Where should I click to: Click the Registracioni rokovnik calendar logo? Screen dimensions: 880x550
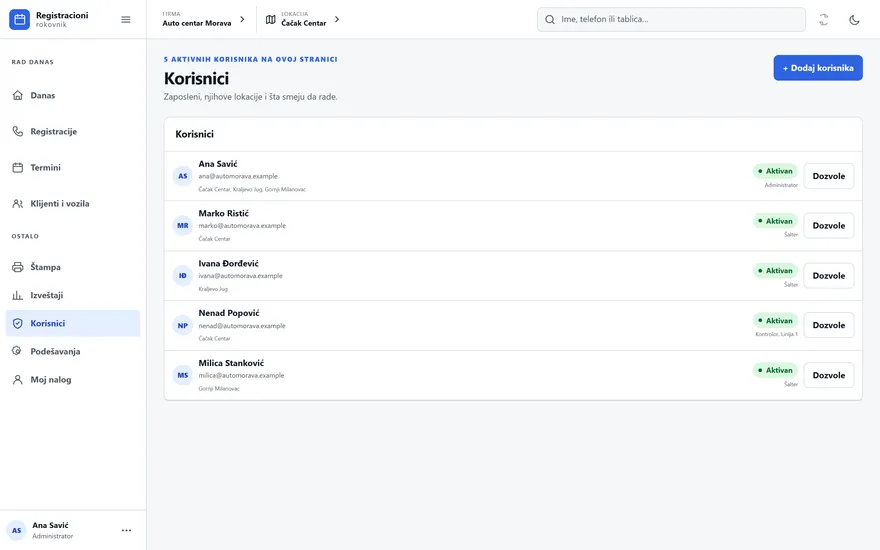click(x=19, y=20)
